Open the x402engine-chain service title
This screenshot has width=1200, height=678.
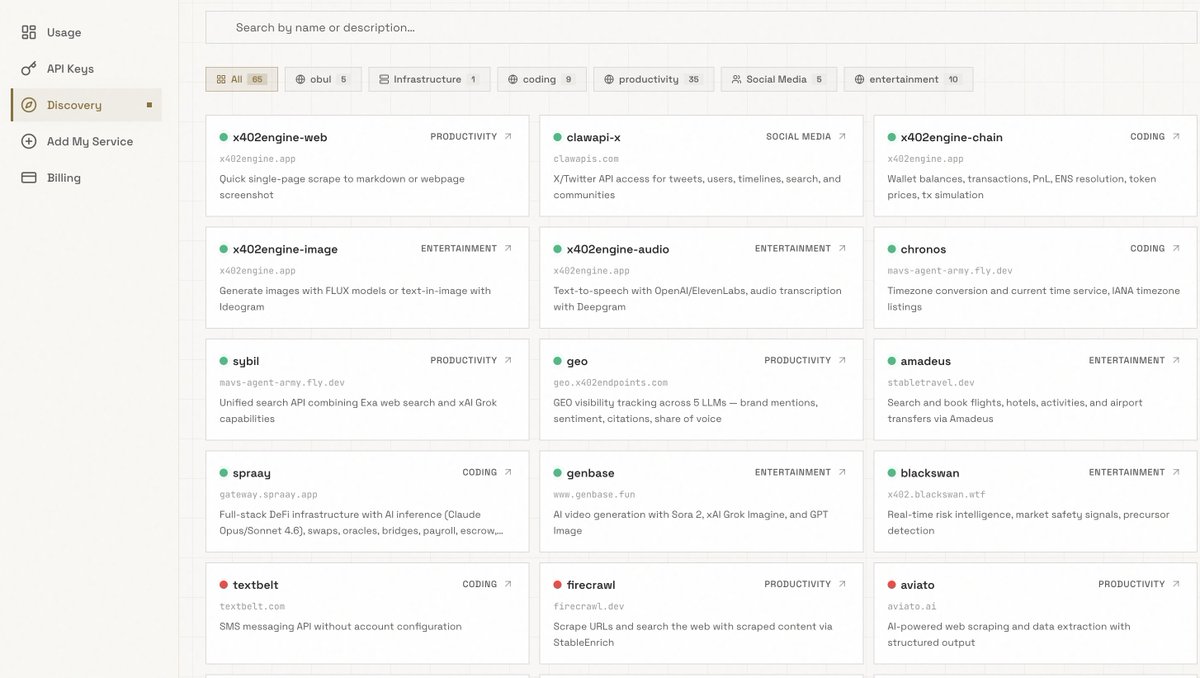(952, 137)
